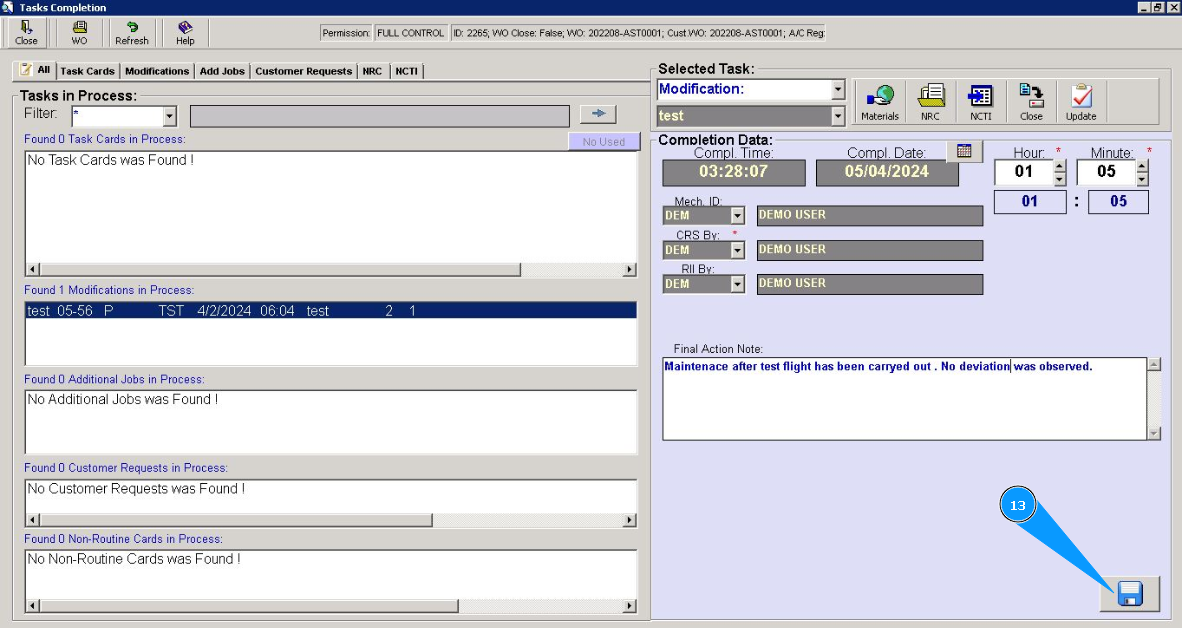The image size is (1182, 629).
Task: Click the Close toolbar icon at top left
Action: tap(26, 32)
